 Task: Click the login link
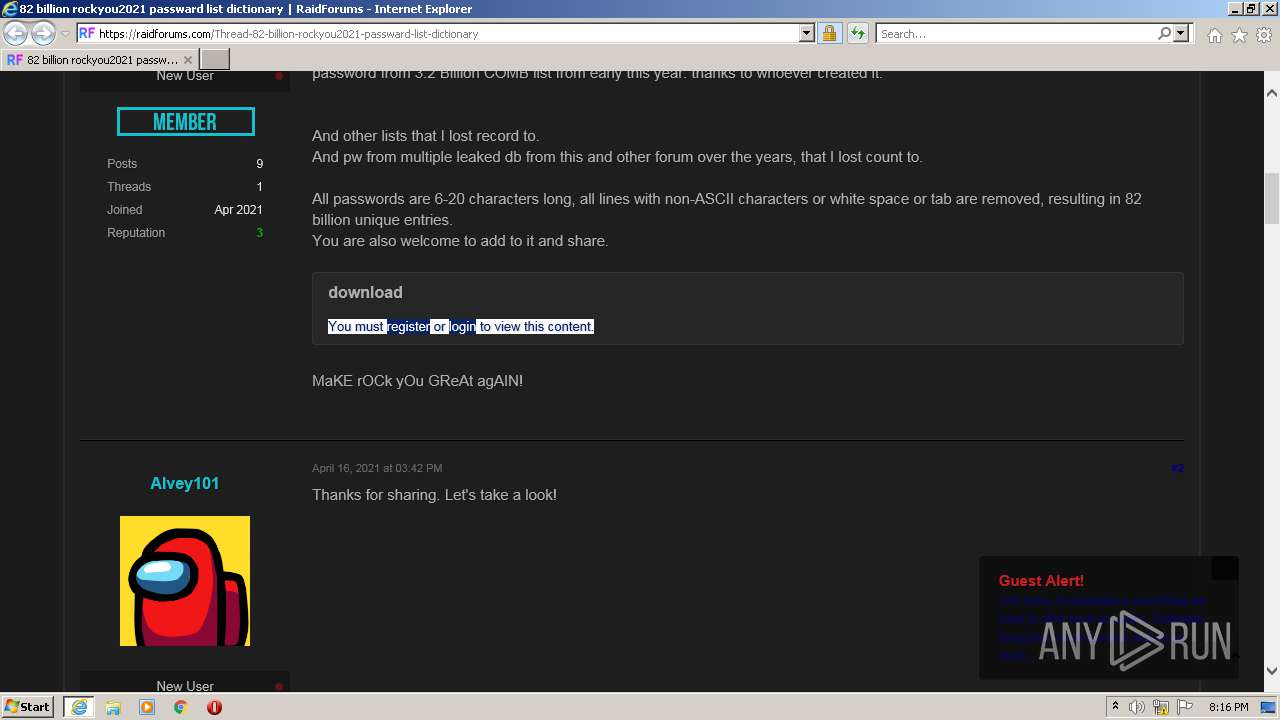pos(462,326)
